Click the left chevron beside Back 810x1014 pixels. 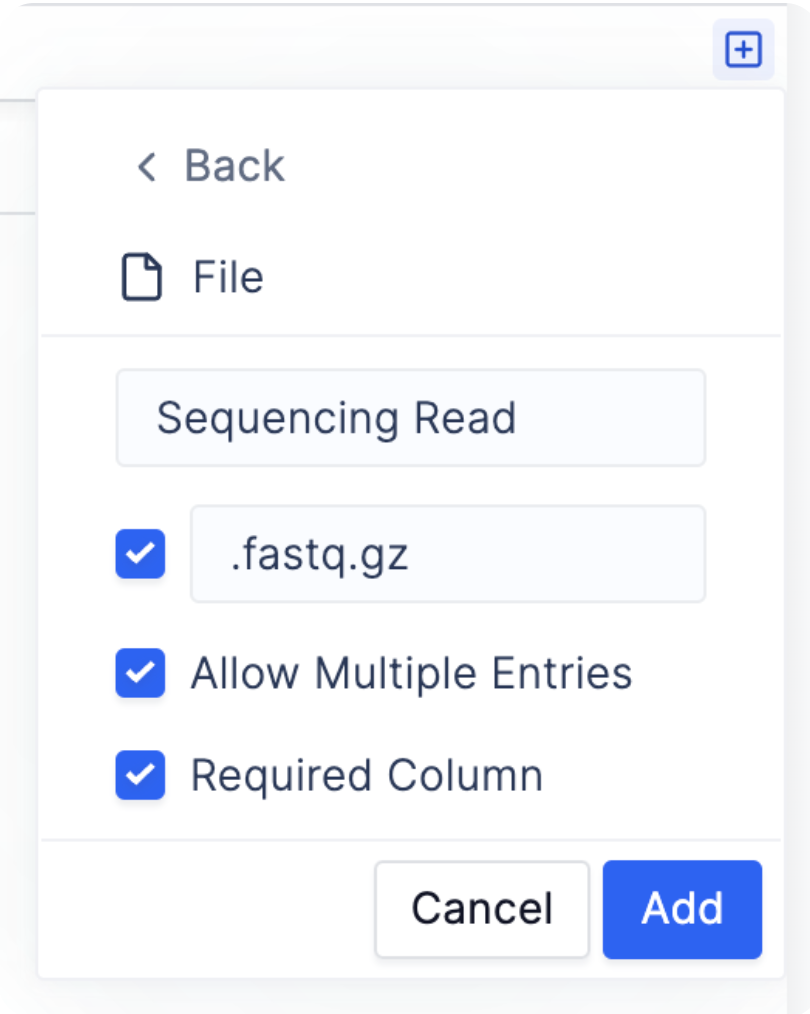[147, 167]
